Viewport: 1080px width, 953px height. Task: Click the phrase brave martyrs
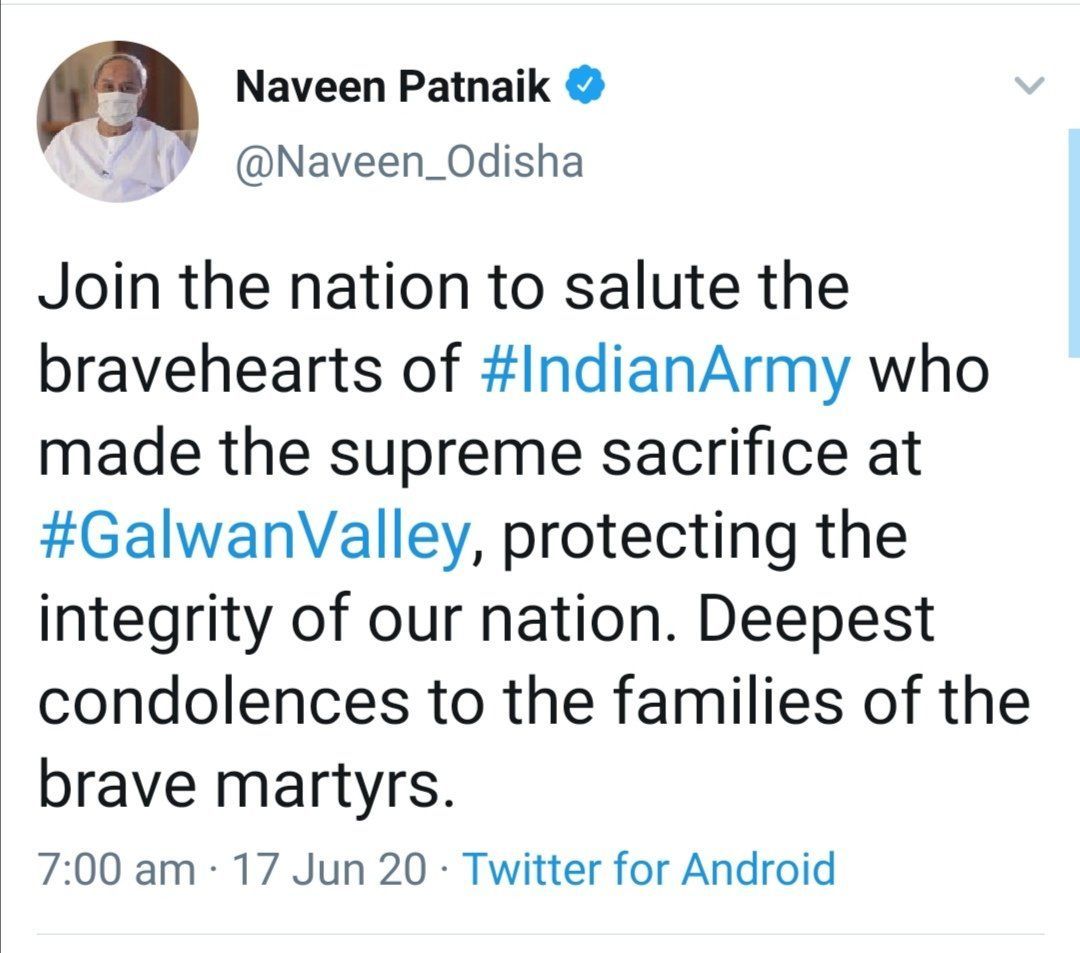247,787
